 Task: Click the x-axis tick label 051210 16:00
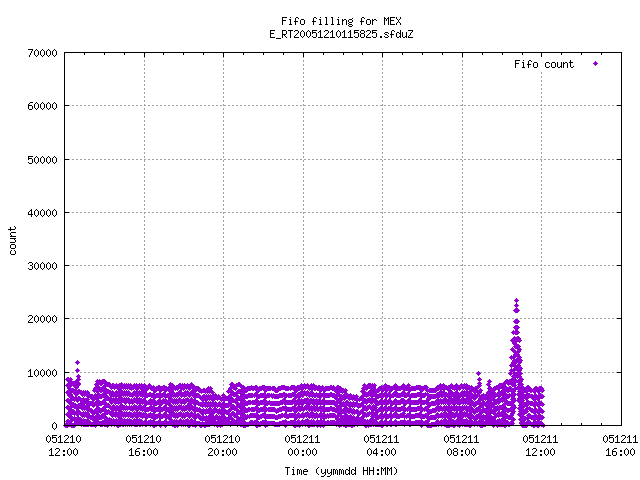[x=143, y=446]
